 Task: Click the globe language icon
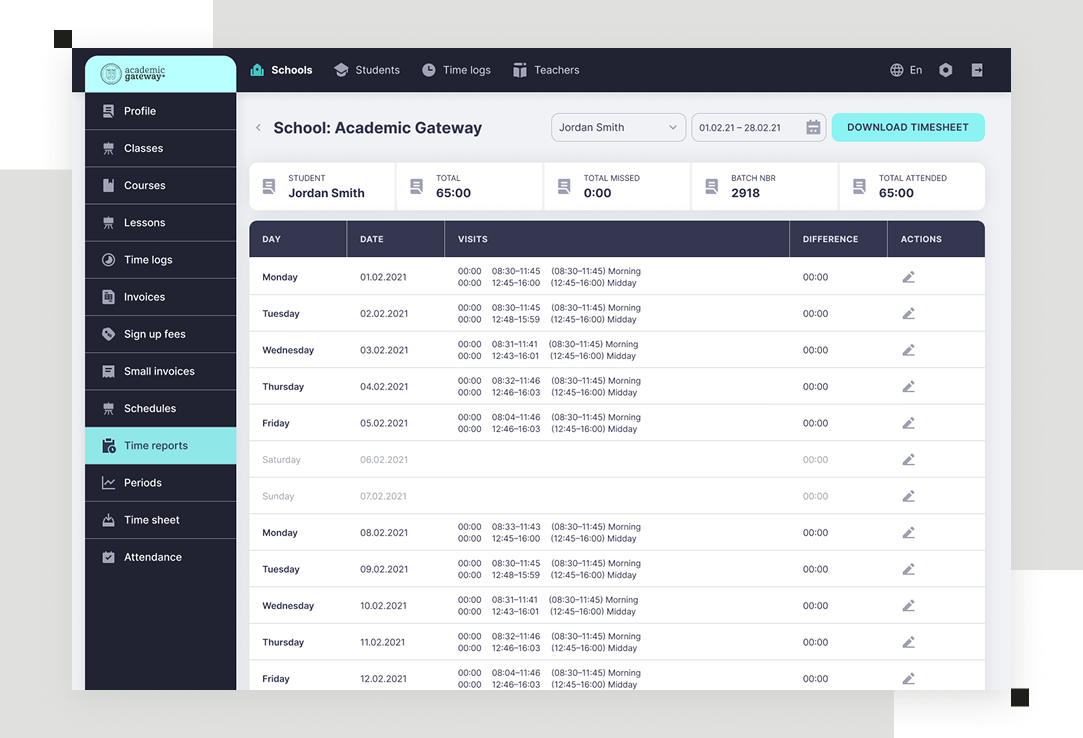pyautogui.click(x=896, y=70)
